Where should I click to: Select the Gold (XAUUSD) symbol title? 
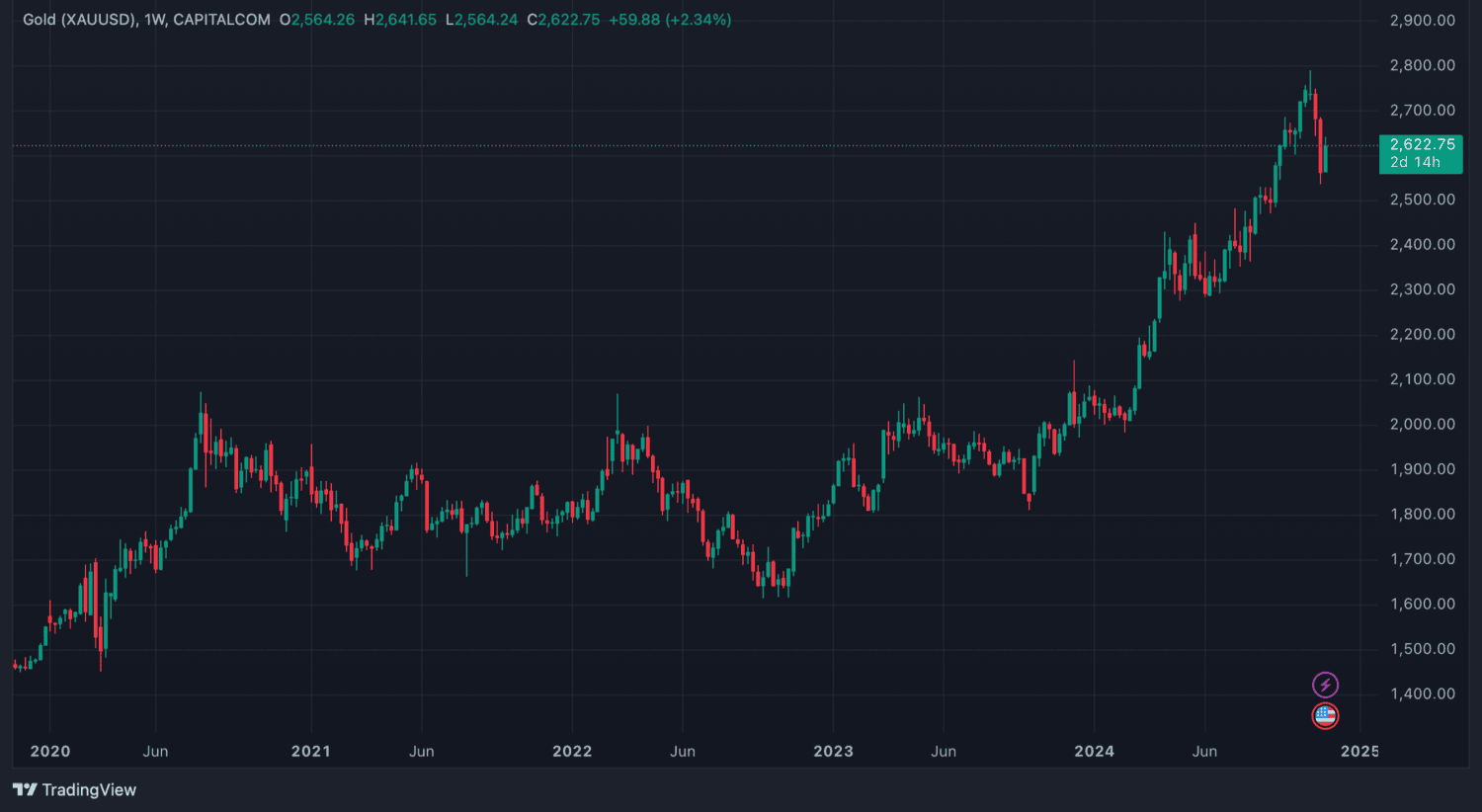coord(79,20)
